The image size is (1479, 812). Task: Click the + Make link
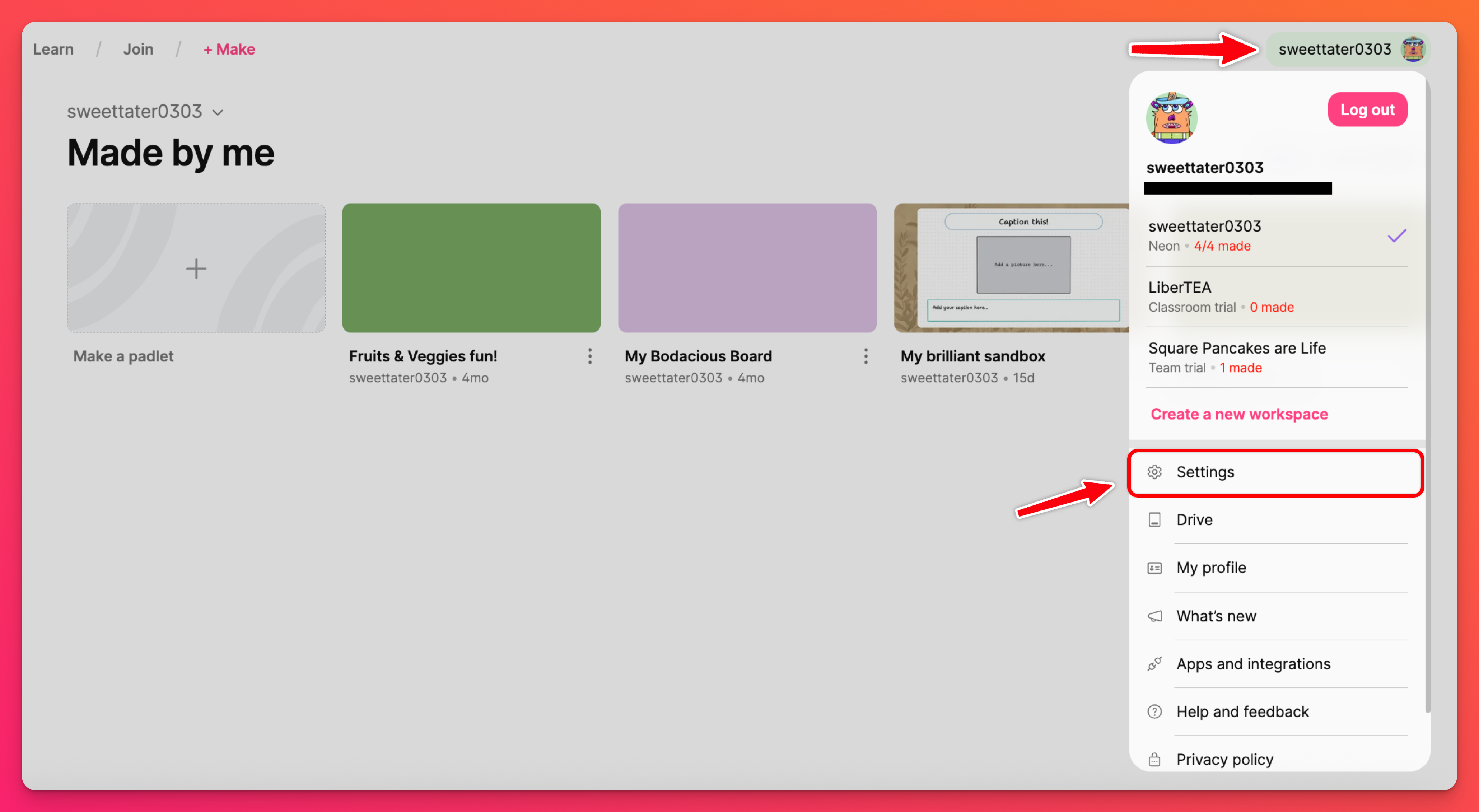click(x=229, y=50)
